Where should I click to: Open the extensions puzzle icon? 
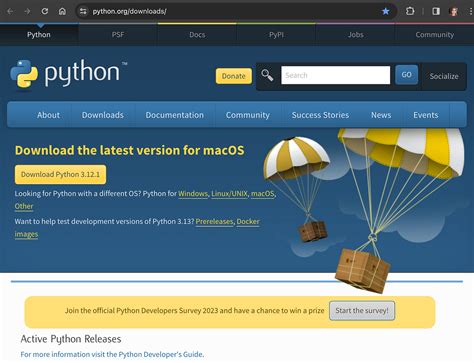410,11
